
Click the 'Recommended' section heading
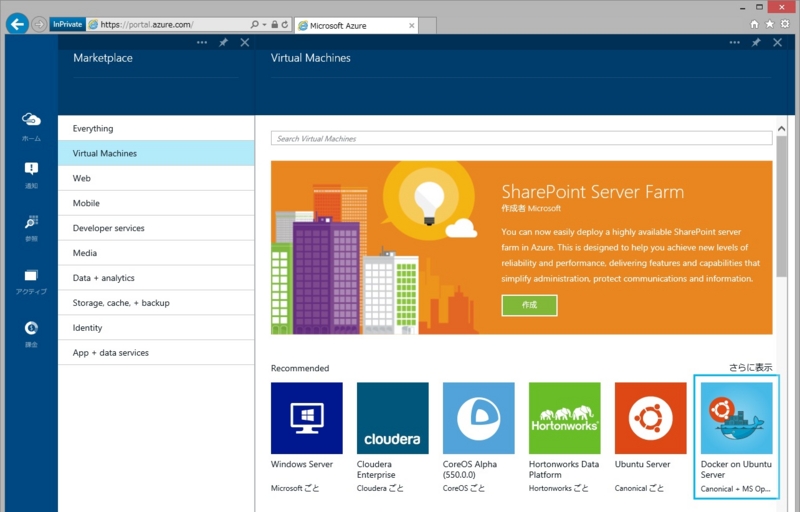(300, 368)
